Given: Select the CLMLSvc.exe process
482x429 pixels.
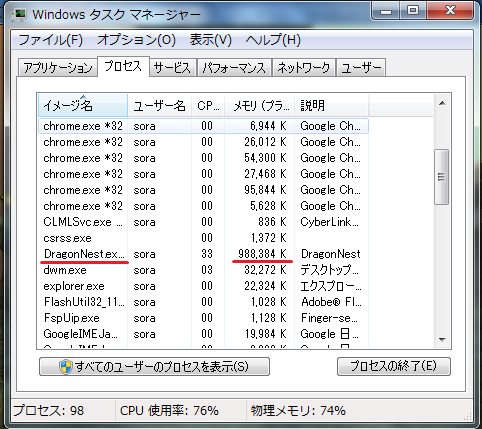Looking at the screenshot, I should pyautogui.click(x=203, y=222).
